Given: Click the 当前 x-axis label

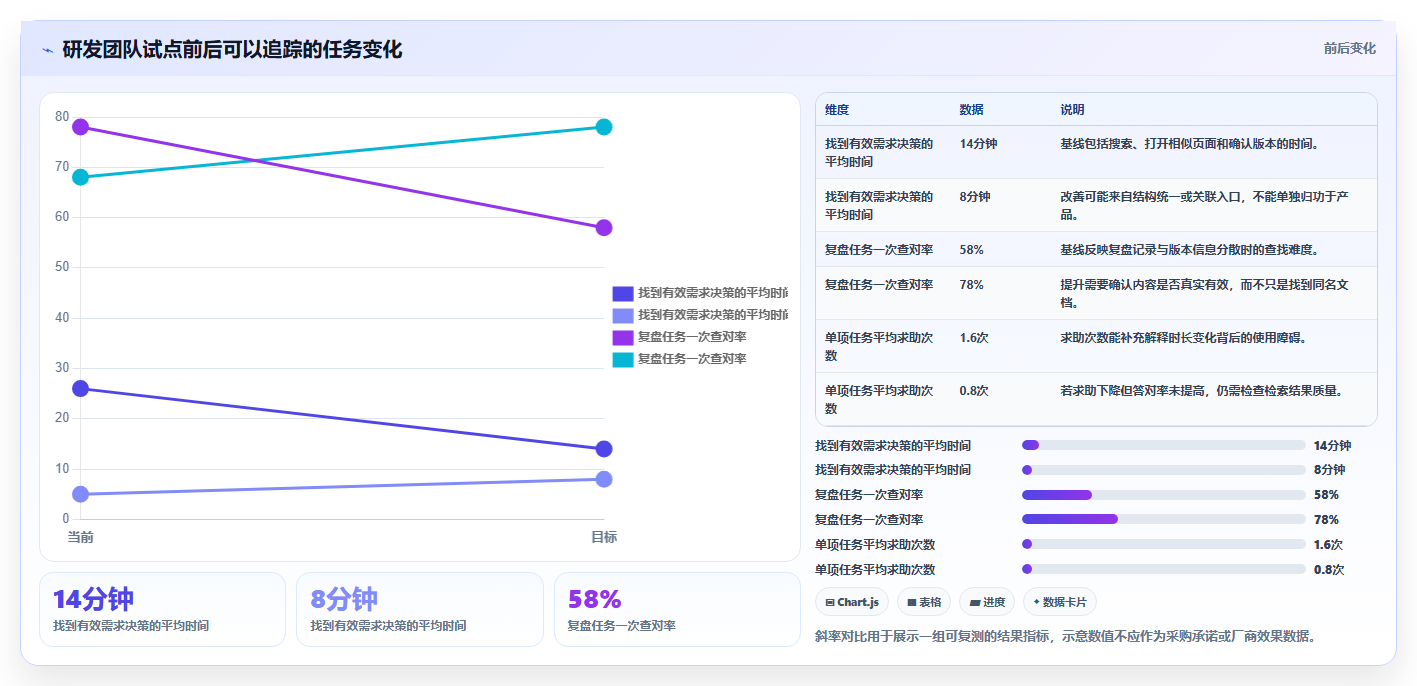Looking at the screenshot, I should coord(80,537).
